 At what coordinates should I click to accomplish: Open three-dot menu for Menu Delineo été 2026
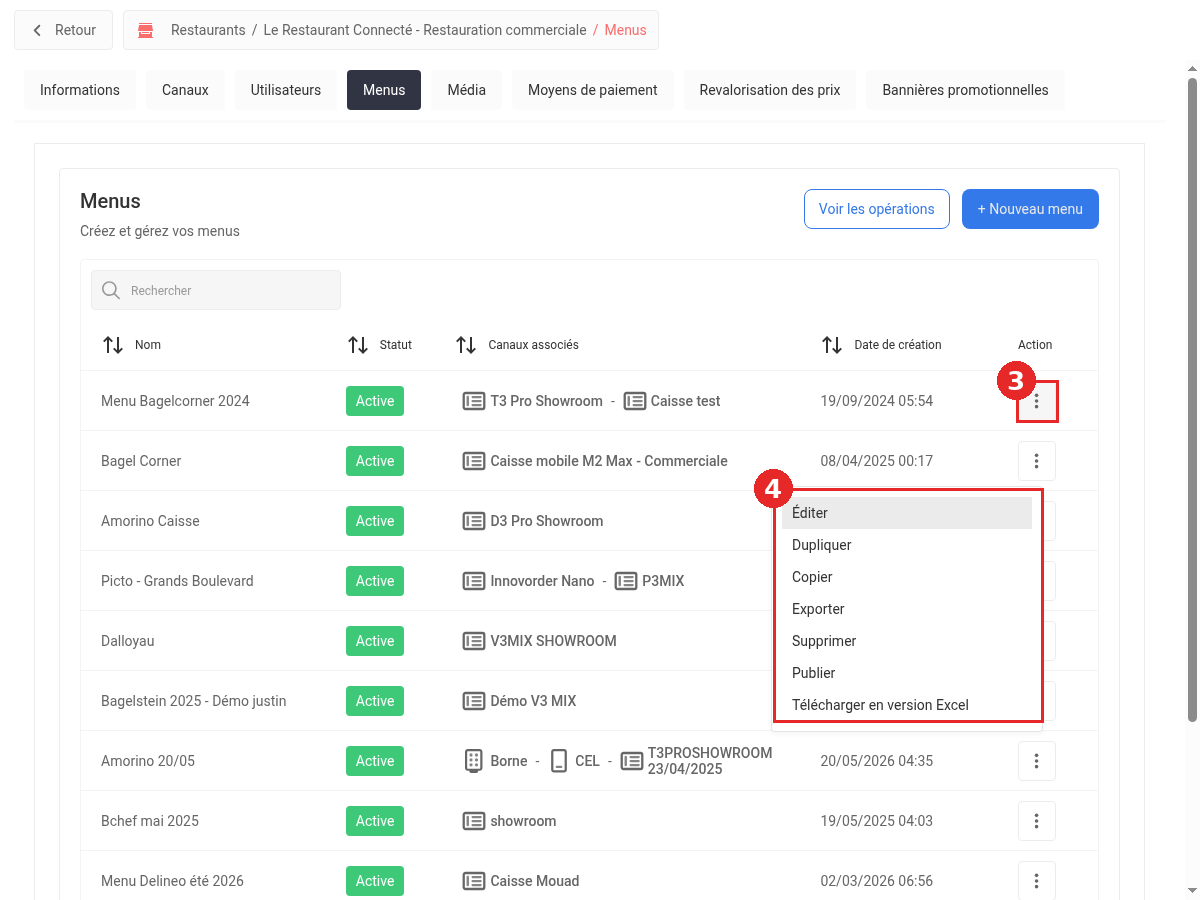1037,881
